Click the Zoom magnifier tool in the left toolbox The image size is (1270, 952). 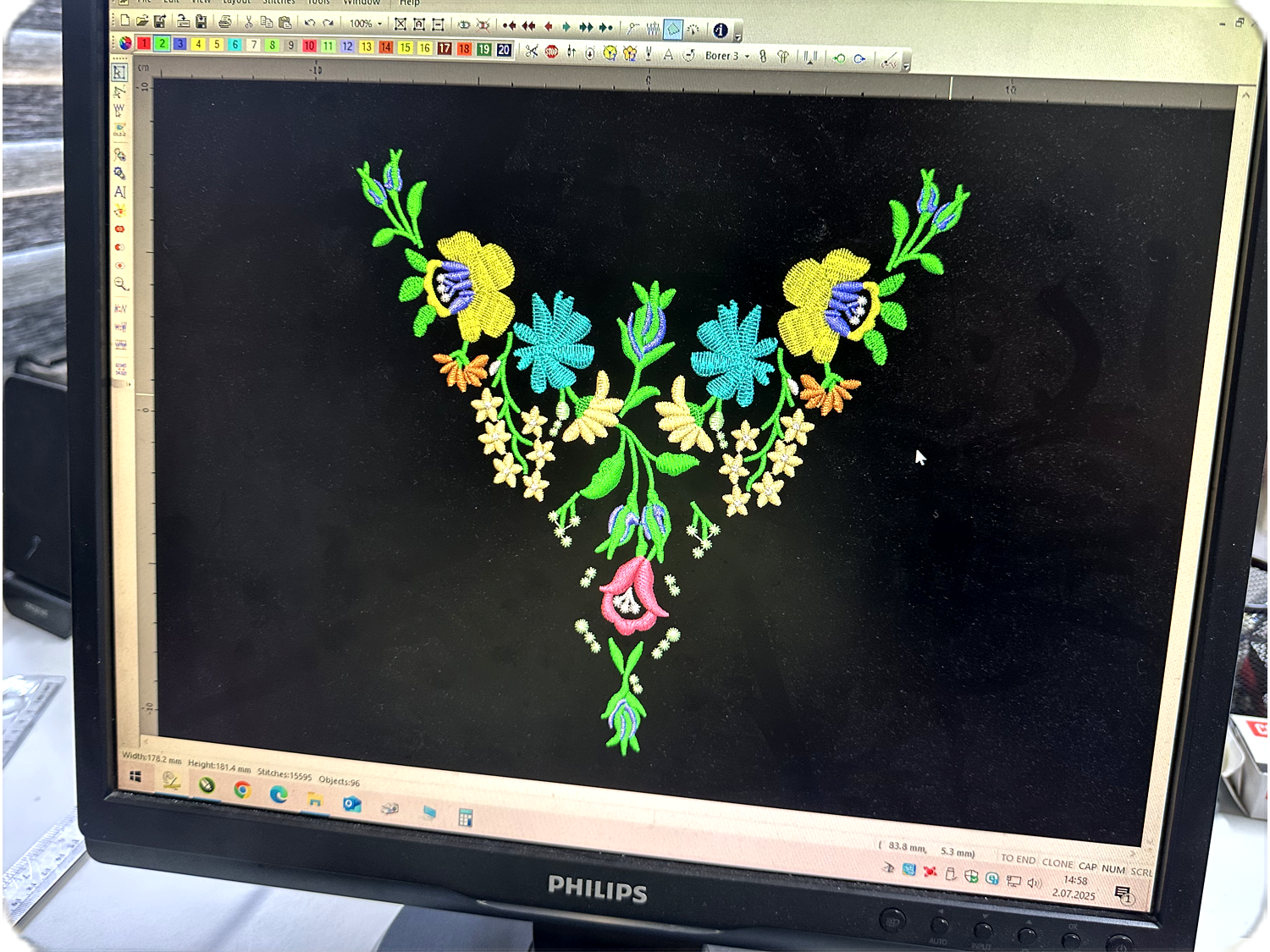coord(120,284)
